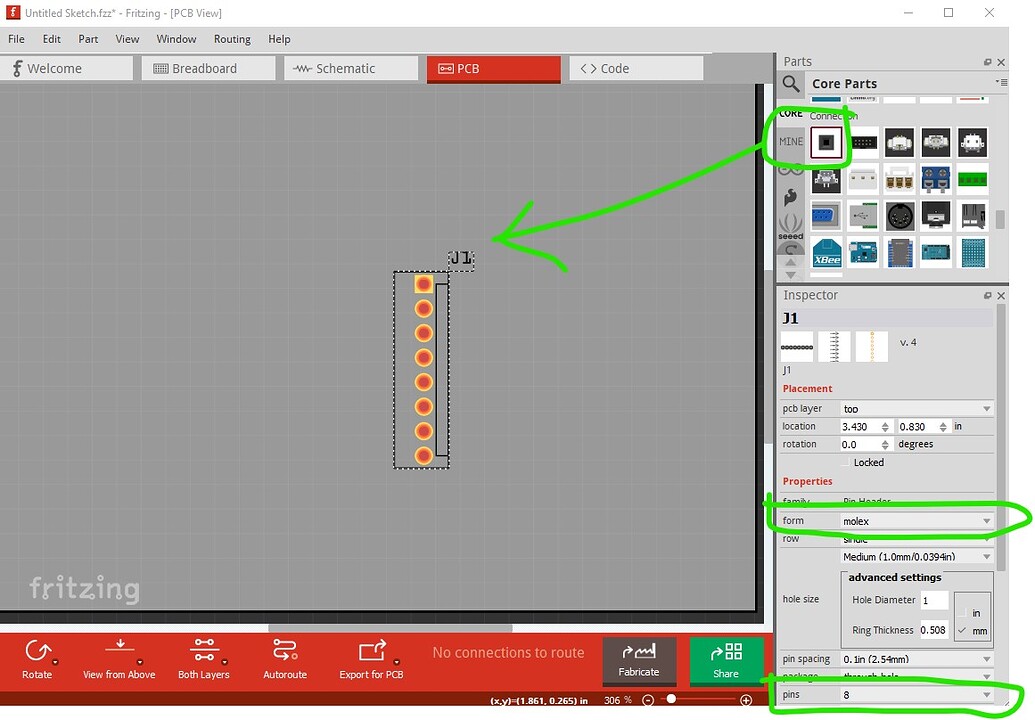Open the parts search magnifier

790,84
